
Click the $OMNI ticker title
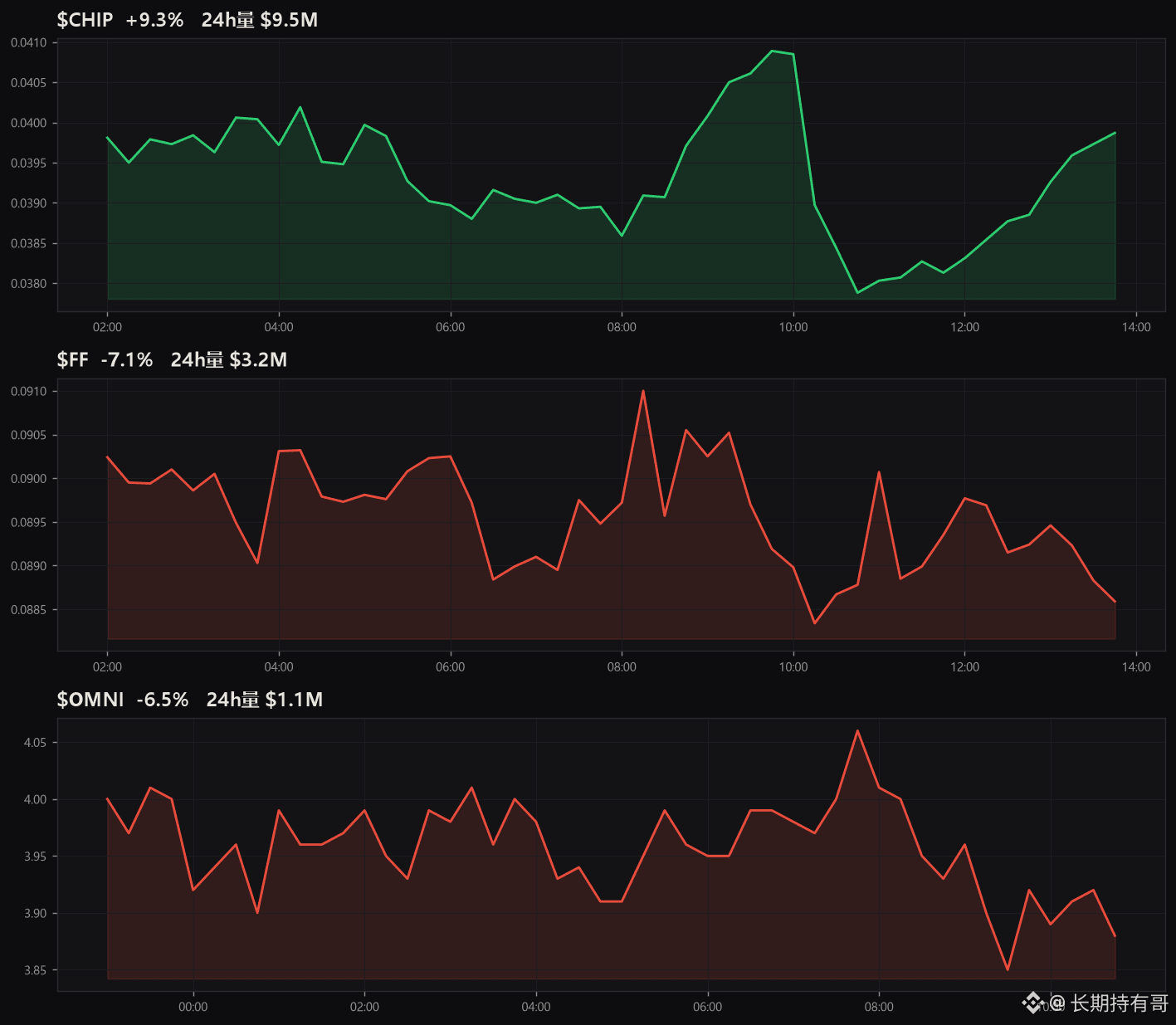tap(90, 700)
